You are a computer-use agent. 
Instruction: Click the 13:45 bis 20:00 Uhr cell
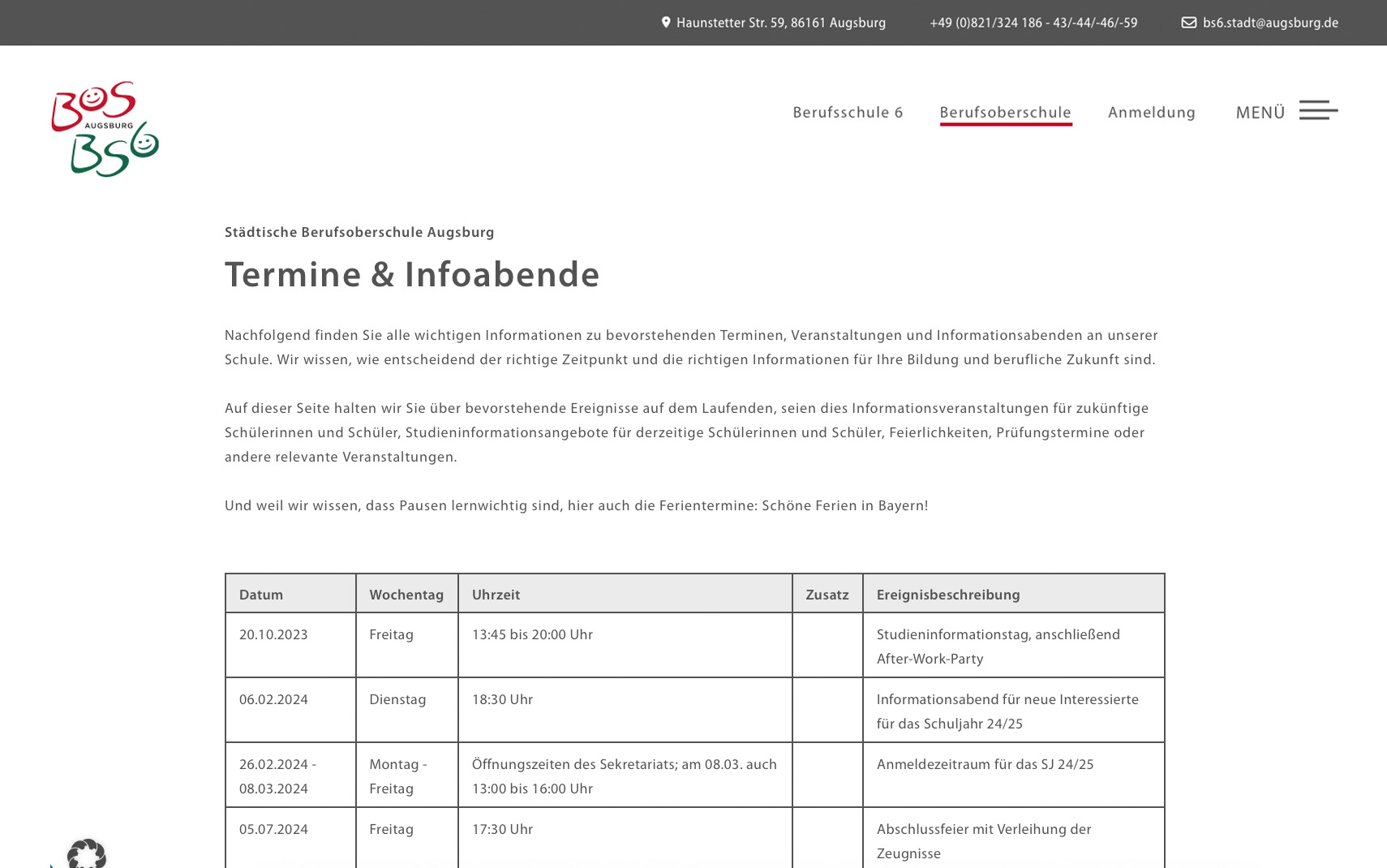point(625,645)
